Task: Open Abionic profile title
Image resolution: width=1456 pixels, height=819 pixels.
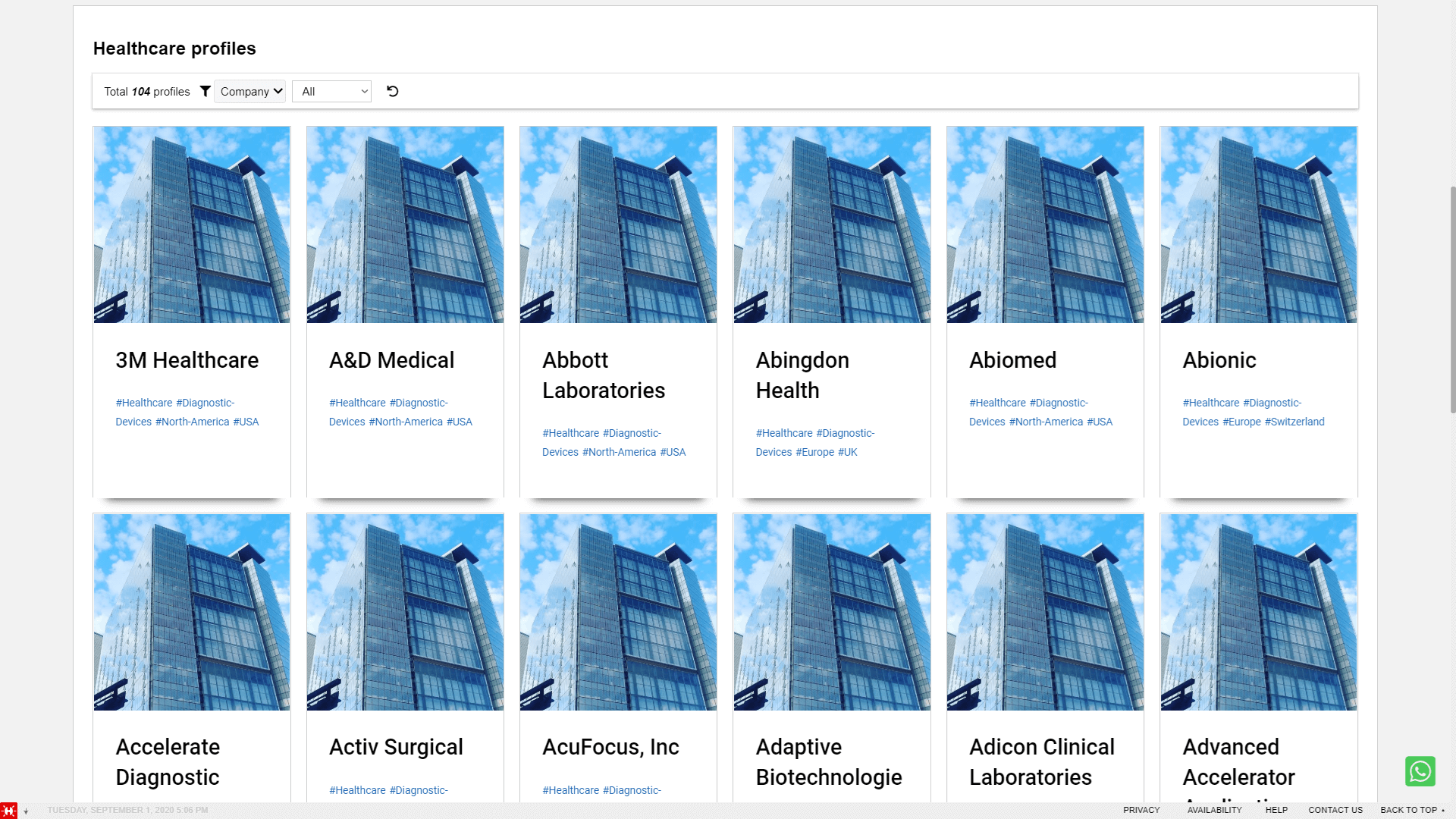Action: (x=1219, y=360)
